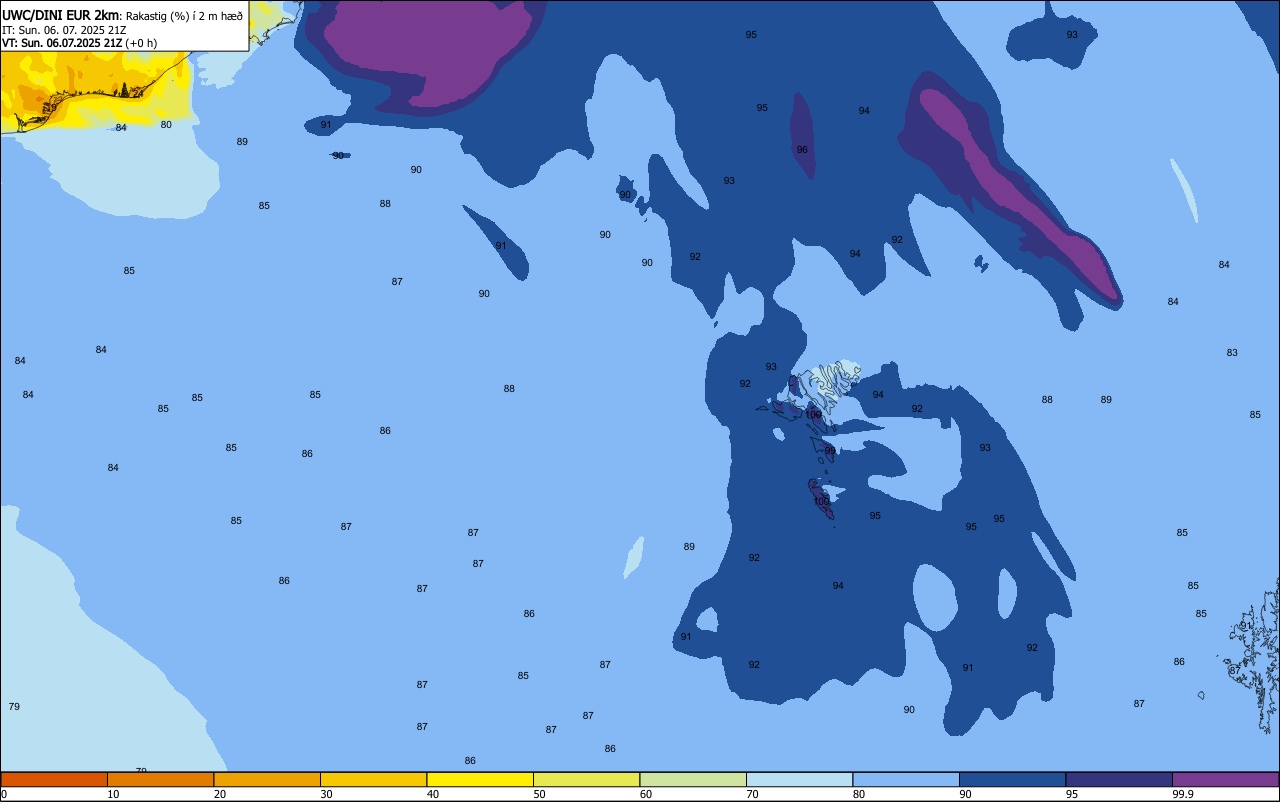This screenshot has height=802, width=1280.
Task: Select the "Rakastig (%) í 2 m hæð" label
Action: [x=184, y=15]
